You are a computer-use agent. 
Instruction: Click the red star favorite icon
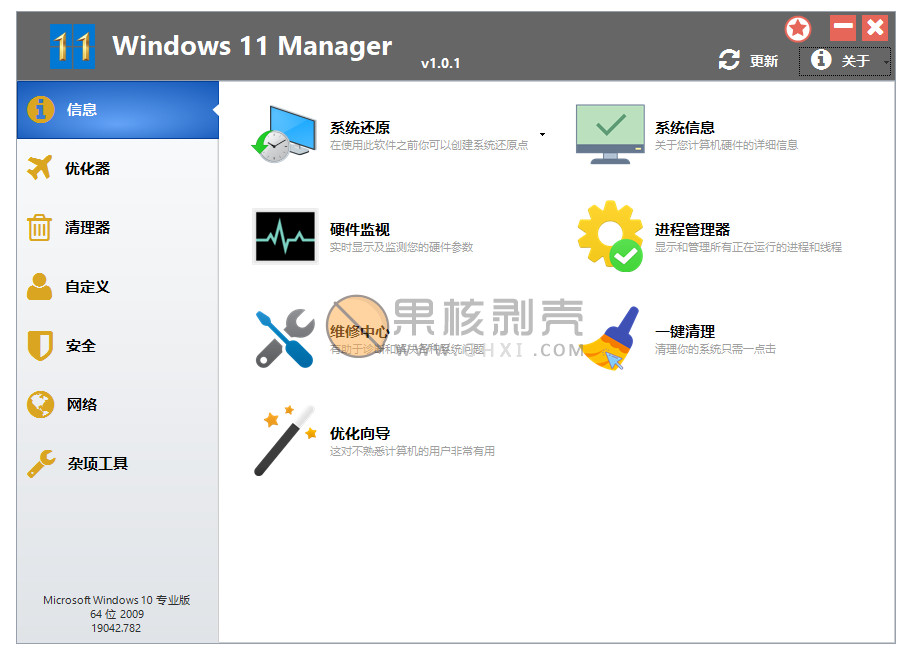click(x=797, y=28)
